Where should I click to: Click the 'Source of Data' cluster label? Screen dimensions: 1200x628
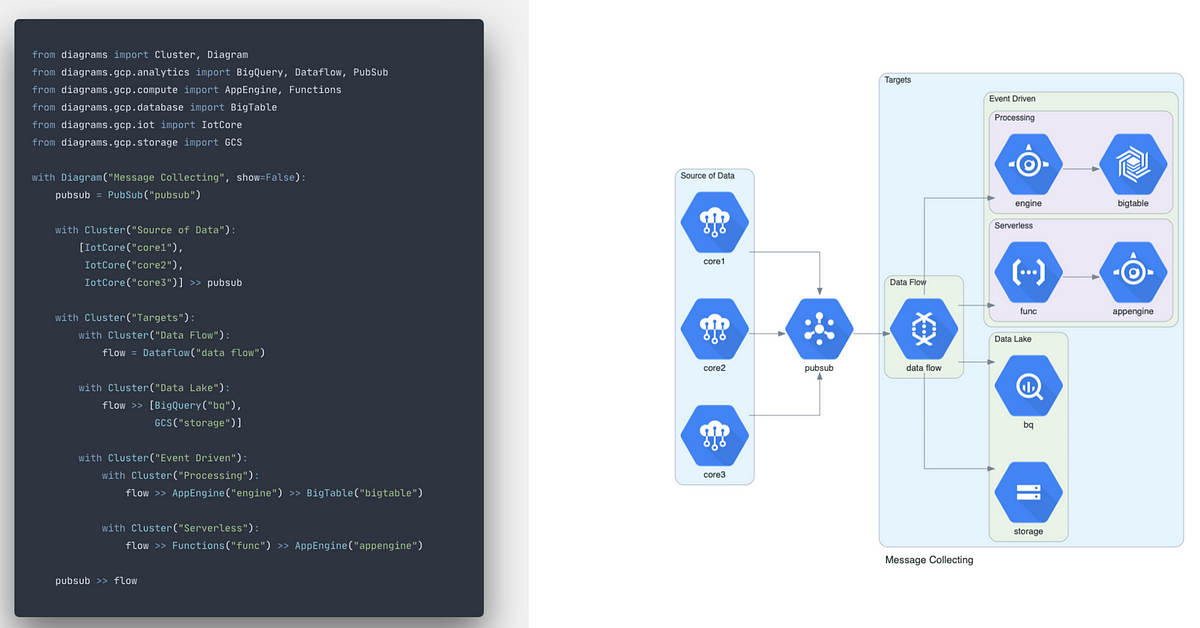click(x=707, y=176)
